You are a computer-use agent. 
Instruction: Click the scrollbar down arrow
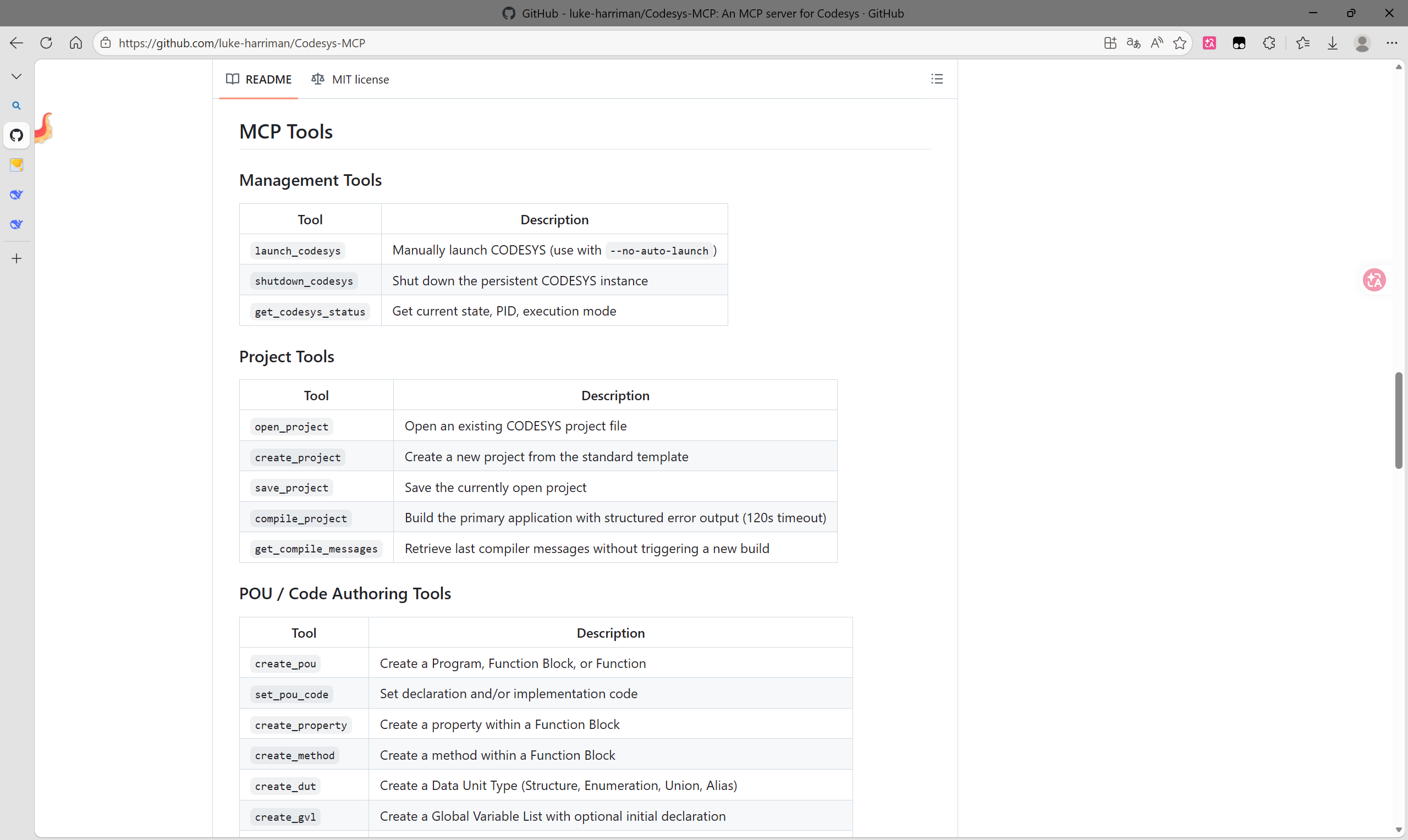1399,830
